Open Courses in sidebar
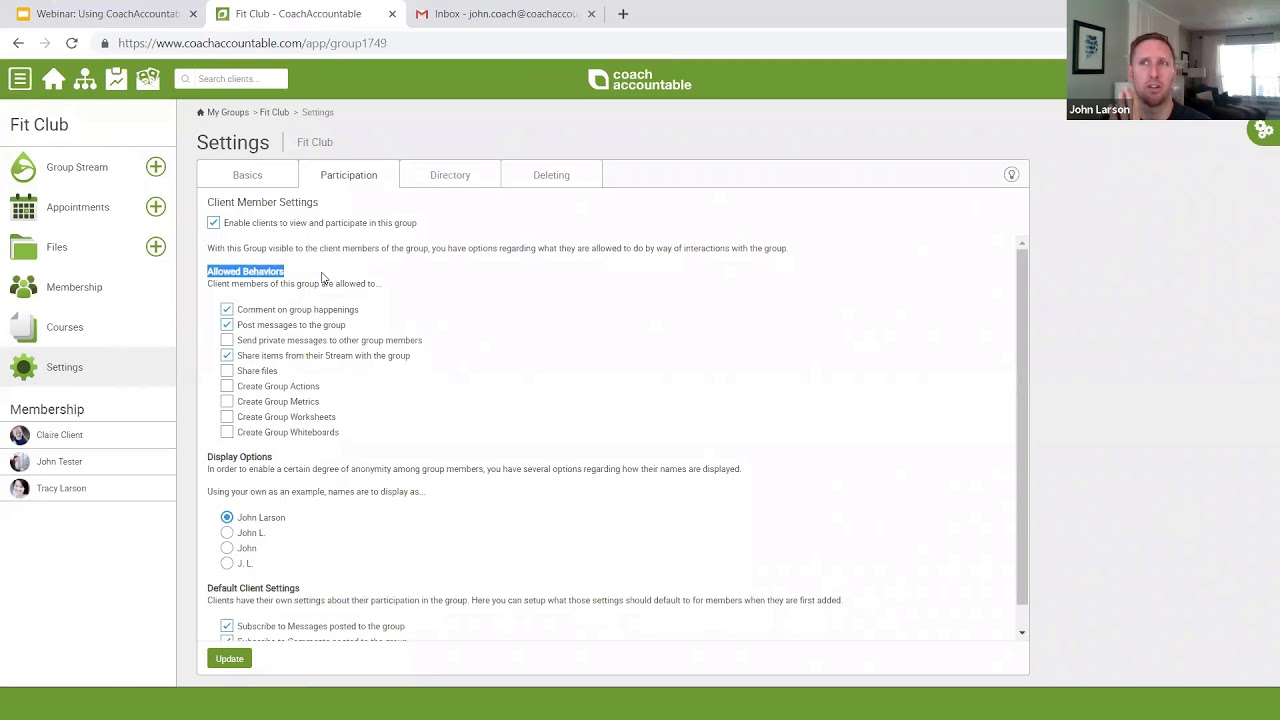Screen dimensions: 1280x720 (x=65, y=327)
